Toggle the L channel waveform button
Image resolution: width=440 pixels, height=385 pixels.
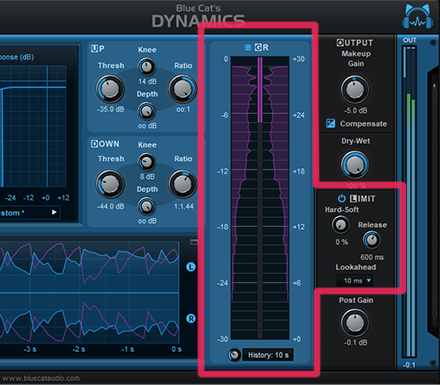point(191,267)
